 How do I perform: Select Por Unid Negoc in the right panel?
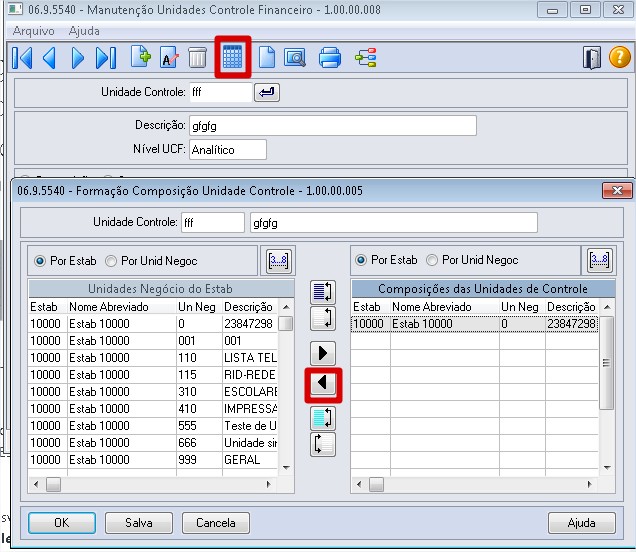point(473,260)
